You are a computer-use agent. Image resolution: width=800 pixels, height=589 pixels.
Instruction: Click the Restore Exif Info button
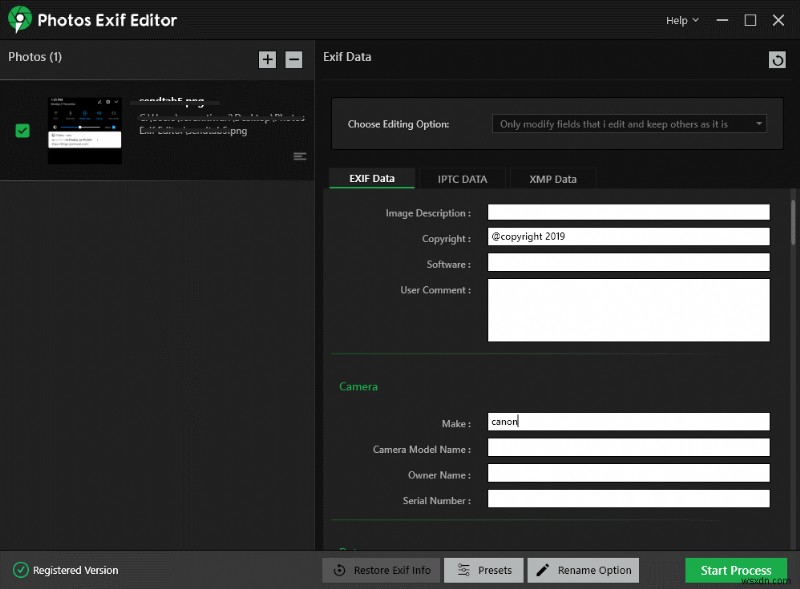tap(381, 570)
